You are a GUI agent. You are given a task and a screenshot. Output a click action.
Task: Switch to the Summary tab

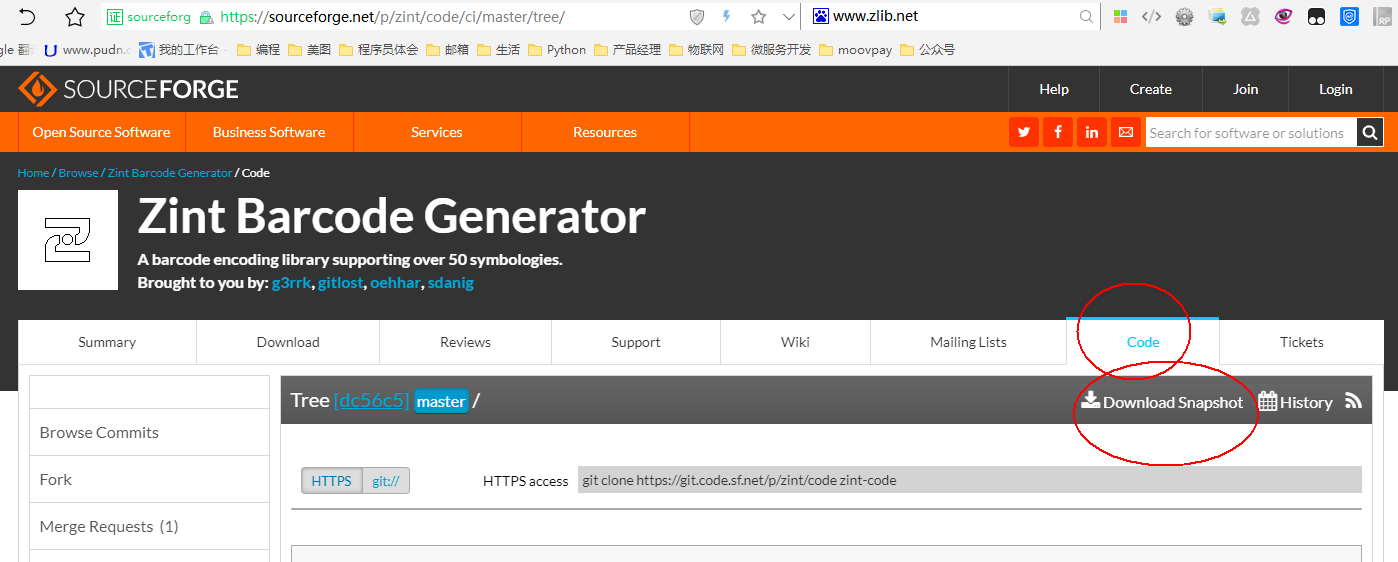(x=107, y=342)
